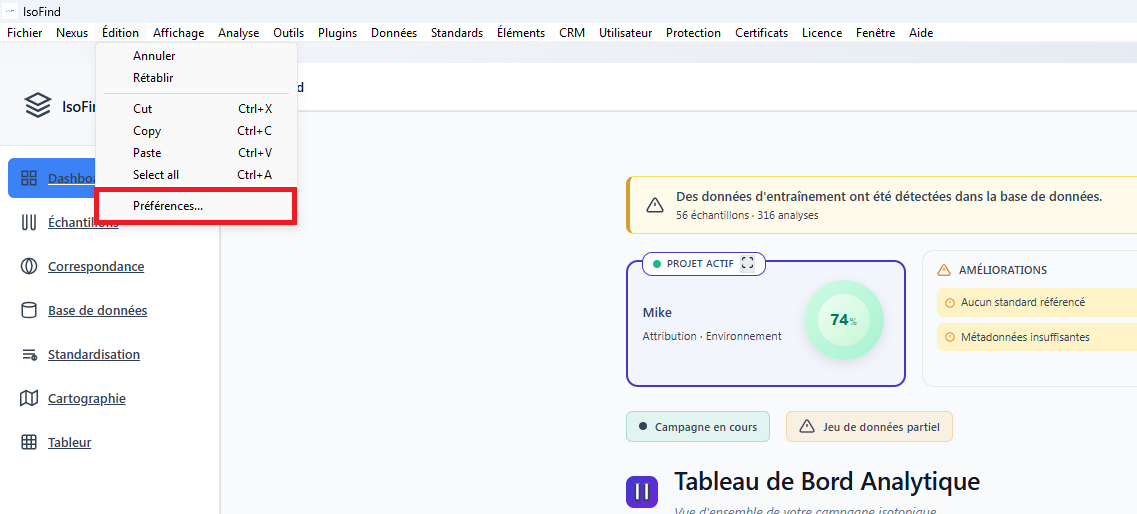The height and width of the screenshot is (514, 1137).
Task: Open the Correspondance page link
Action: (96, 266)
